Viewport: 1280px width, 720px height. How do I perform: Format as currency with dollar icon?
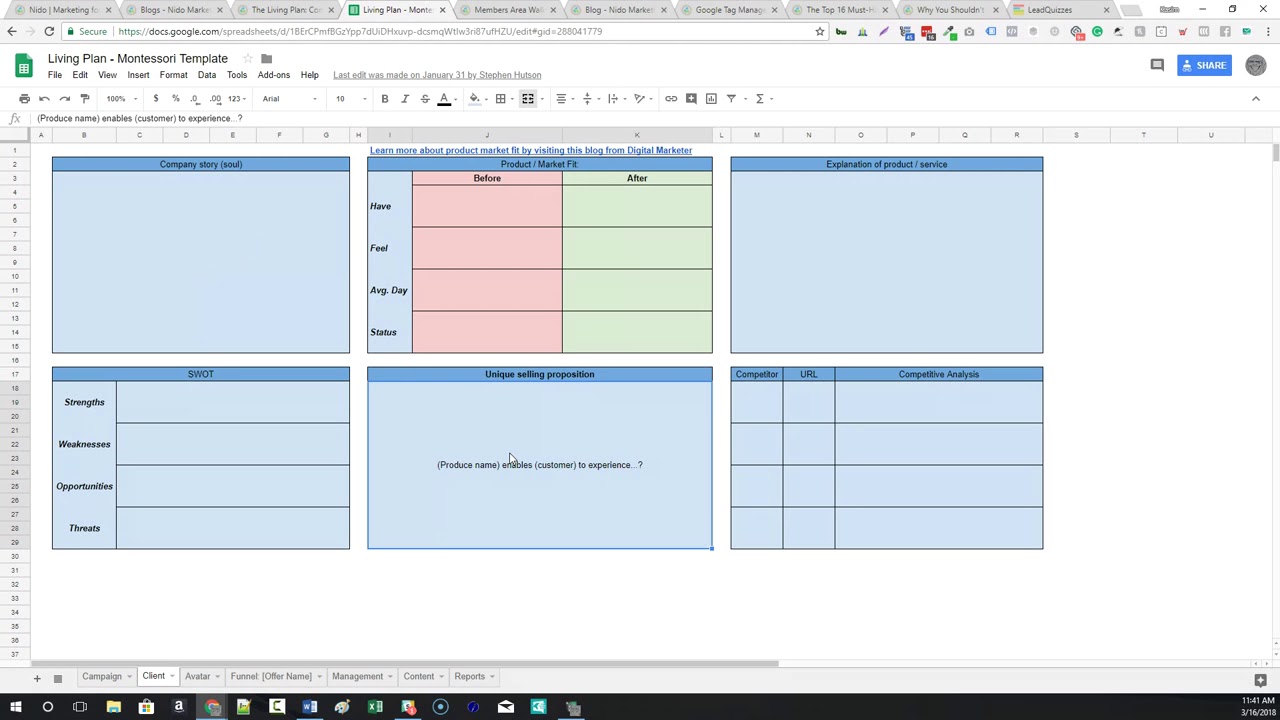(155, 98)
